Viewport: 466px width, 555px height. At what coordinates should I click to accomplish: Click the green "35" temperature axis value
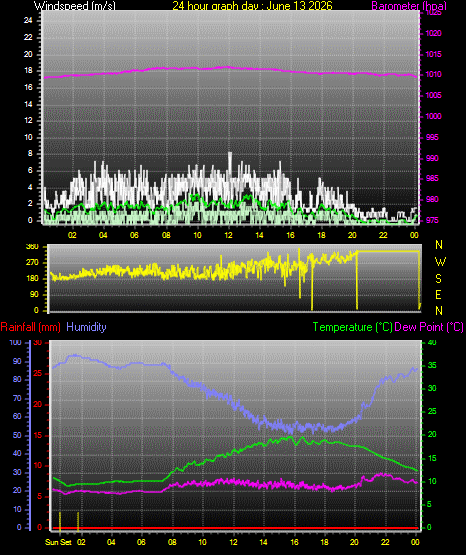pos(432,366)
